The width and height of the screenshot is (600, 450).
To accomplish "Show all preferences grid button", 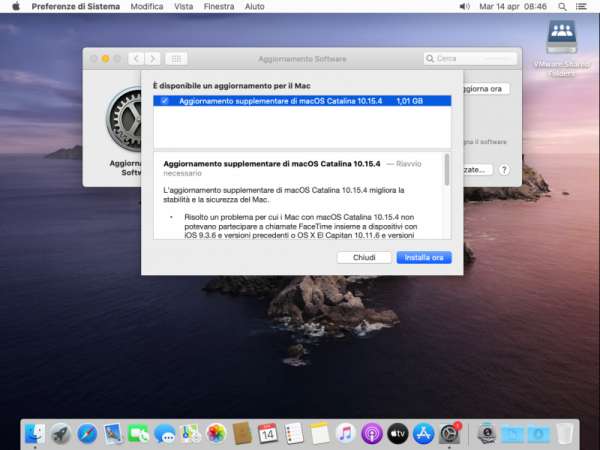I will point(176,59).
